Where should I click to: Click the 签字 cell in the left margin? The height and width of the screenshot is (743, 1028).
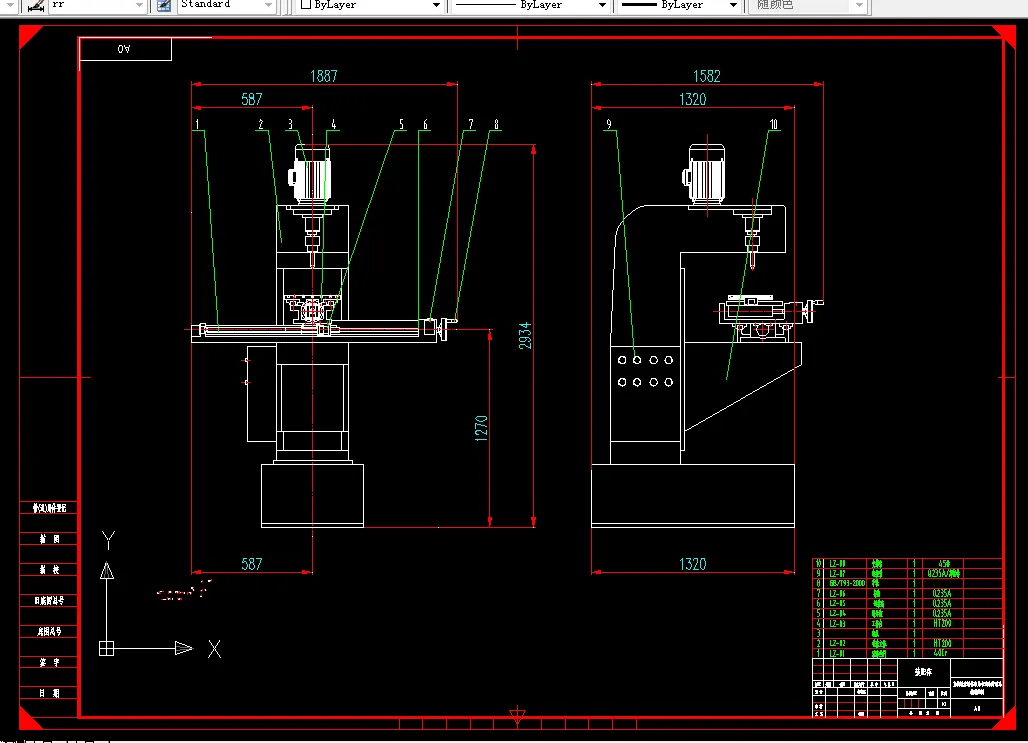49,662
